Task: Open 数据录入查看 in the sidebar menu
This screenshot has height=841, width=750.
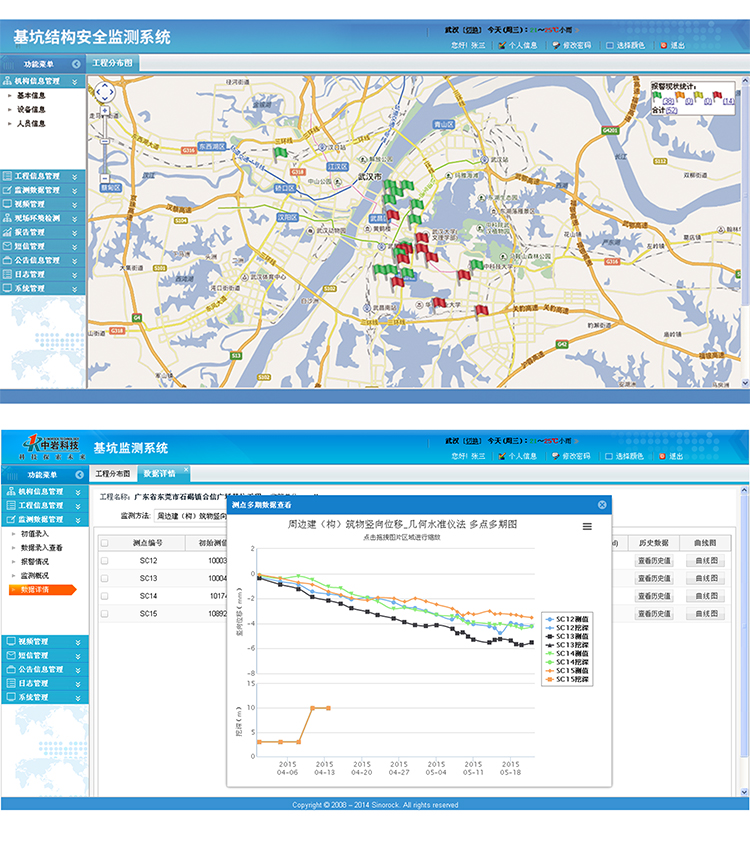Action: click(x=41, y=548)
